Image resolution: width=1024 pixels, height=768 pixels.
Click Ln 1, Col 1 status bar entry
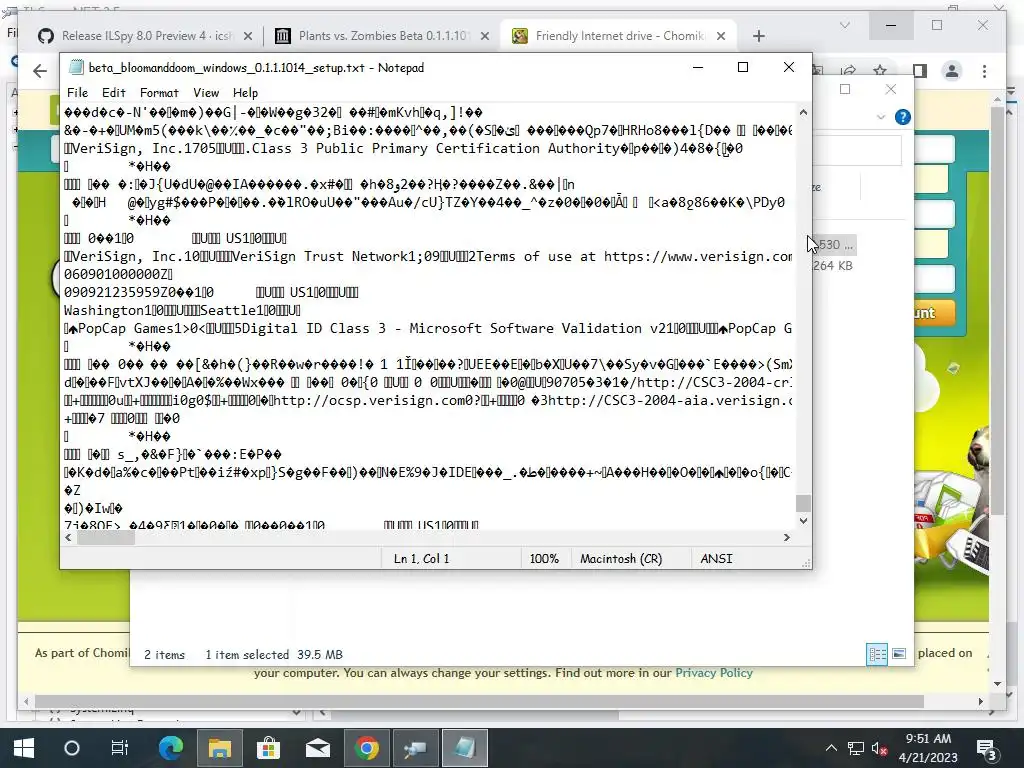pyautogui.click(x=421, y=558)
